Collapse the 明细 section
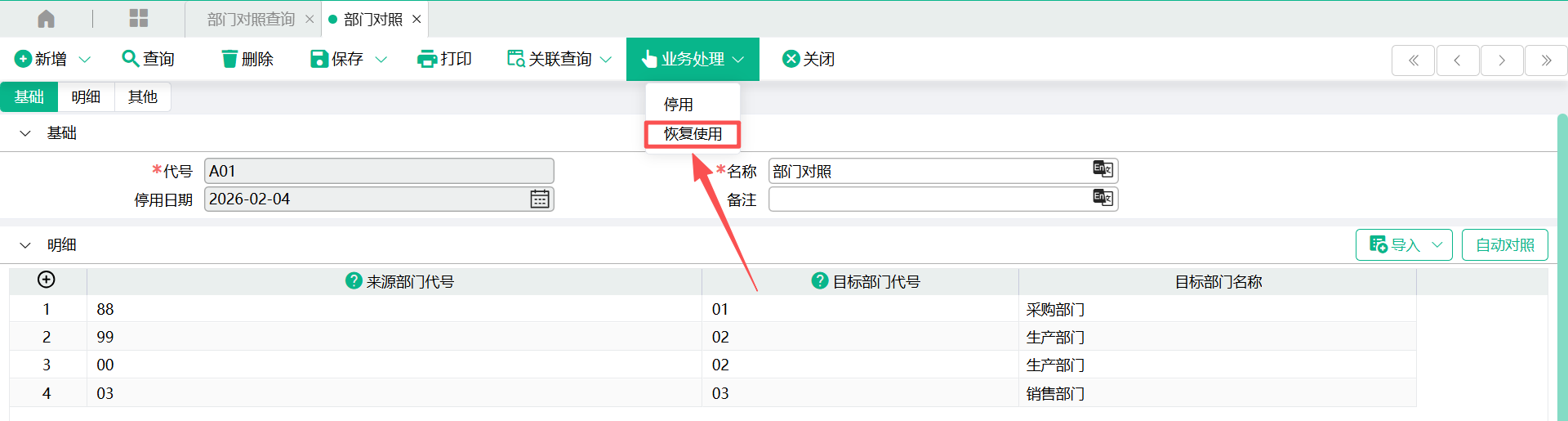1568x421 pixels. click(25, 245)
